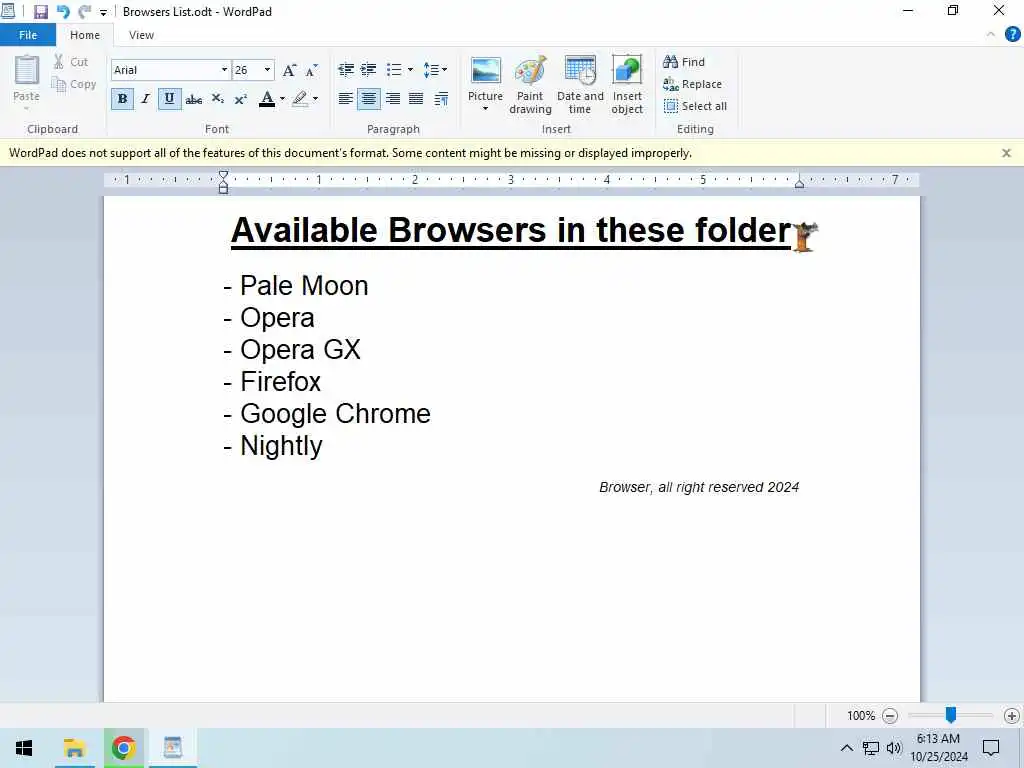The height and width of the screenshot is (768, 1024).
Task: Open WordPad Help
Action: (x=1012, y=35)
